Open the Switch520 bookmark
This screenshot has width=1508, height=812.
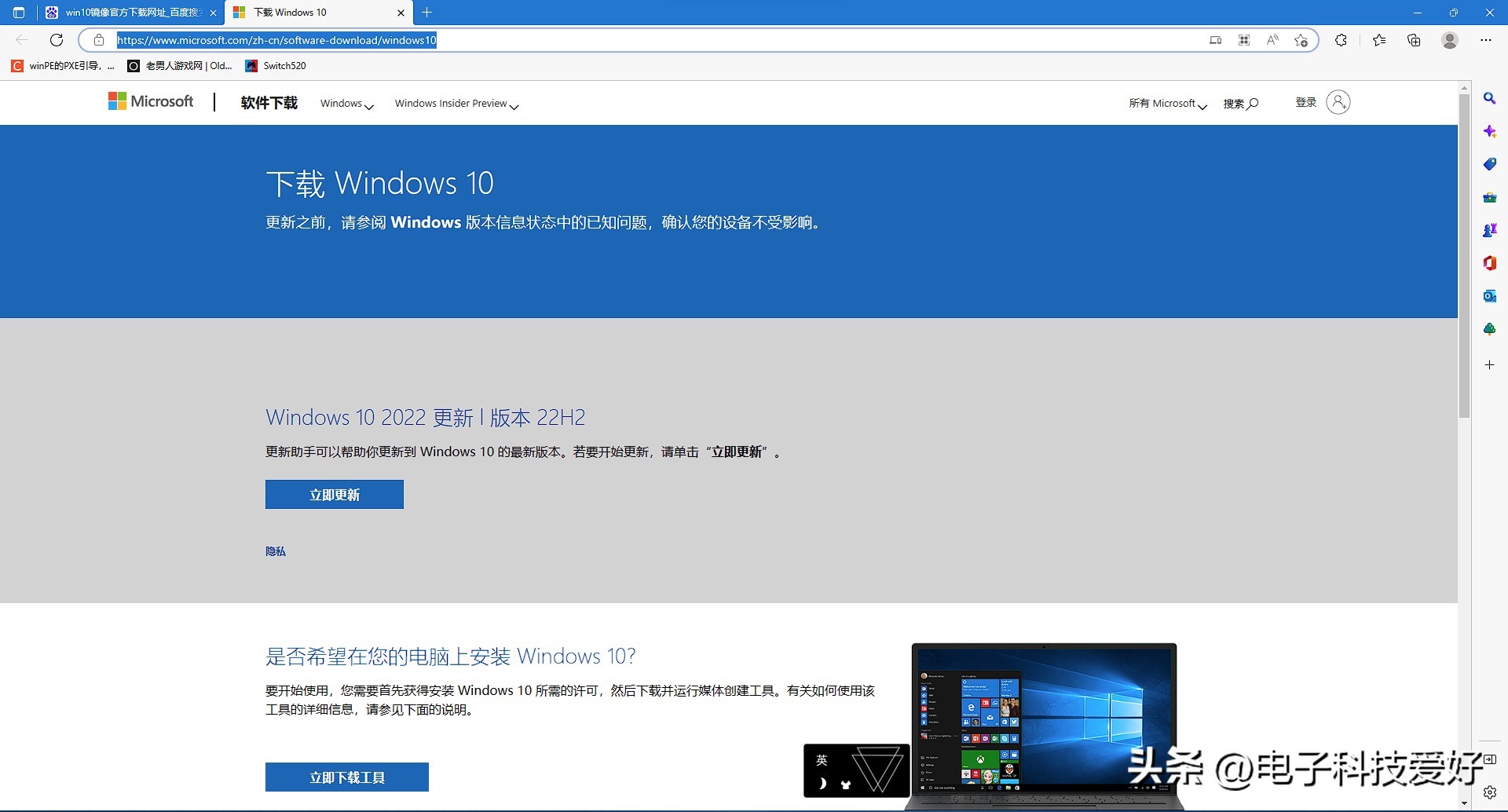[276, 66]
